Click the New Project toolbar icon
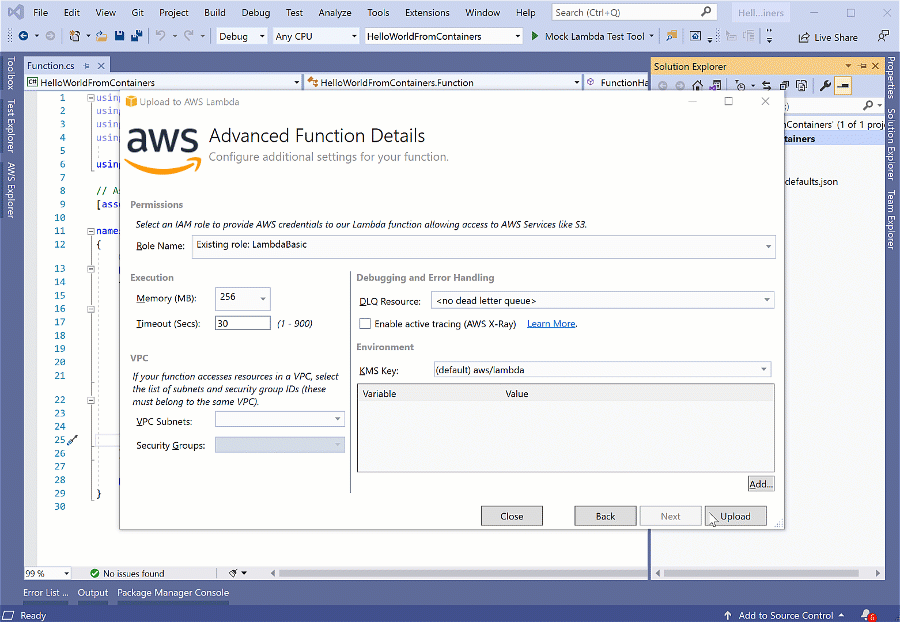The image size is (900, 622). pos(75,36)
